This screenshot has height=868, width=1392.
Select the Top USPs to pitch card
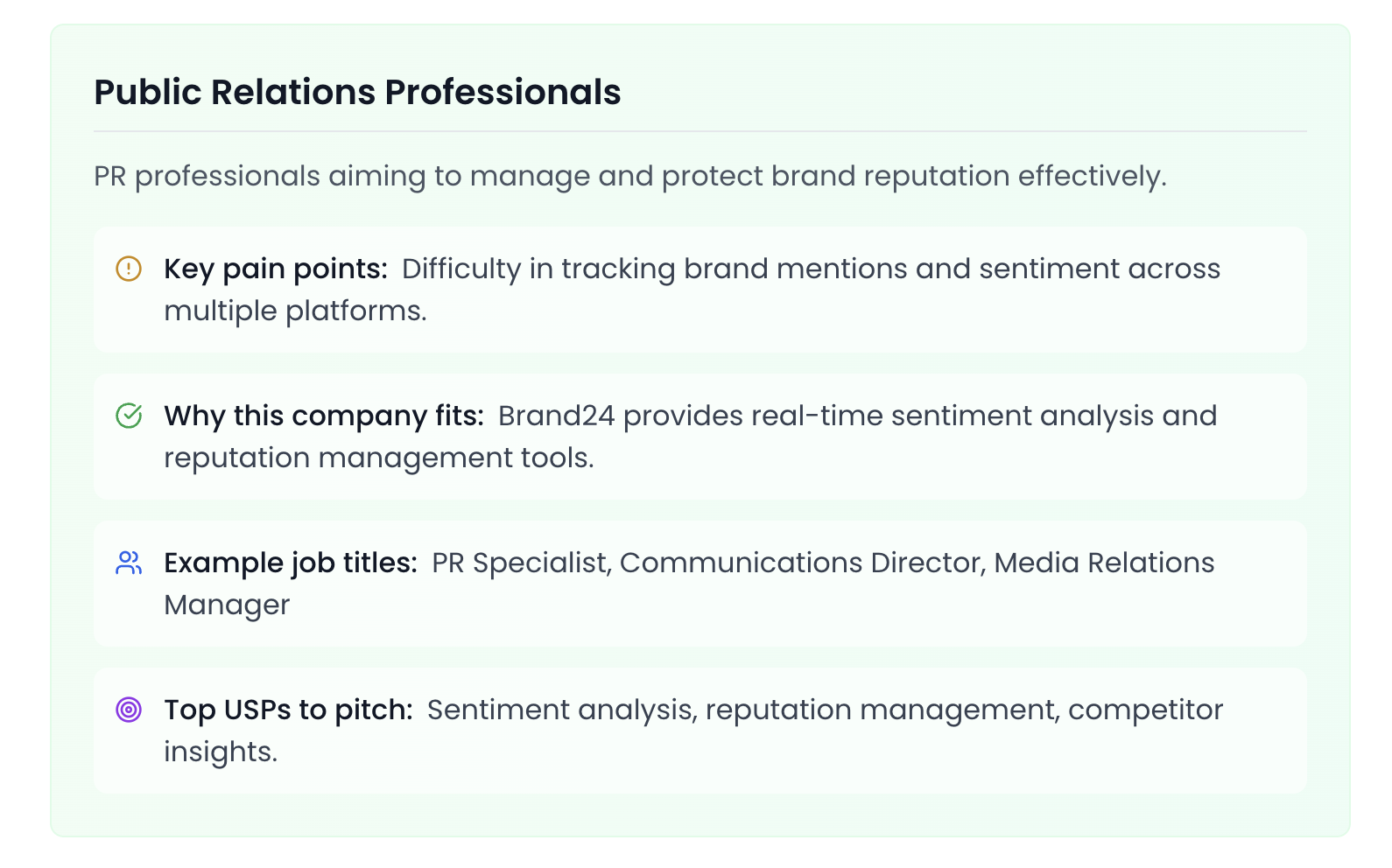point(700,731)
